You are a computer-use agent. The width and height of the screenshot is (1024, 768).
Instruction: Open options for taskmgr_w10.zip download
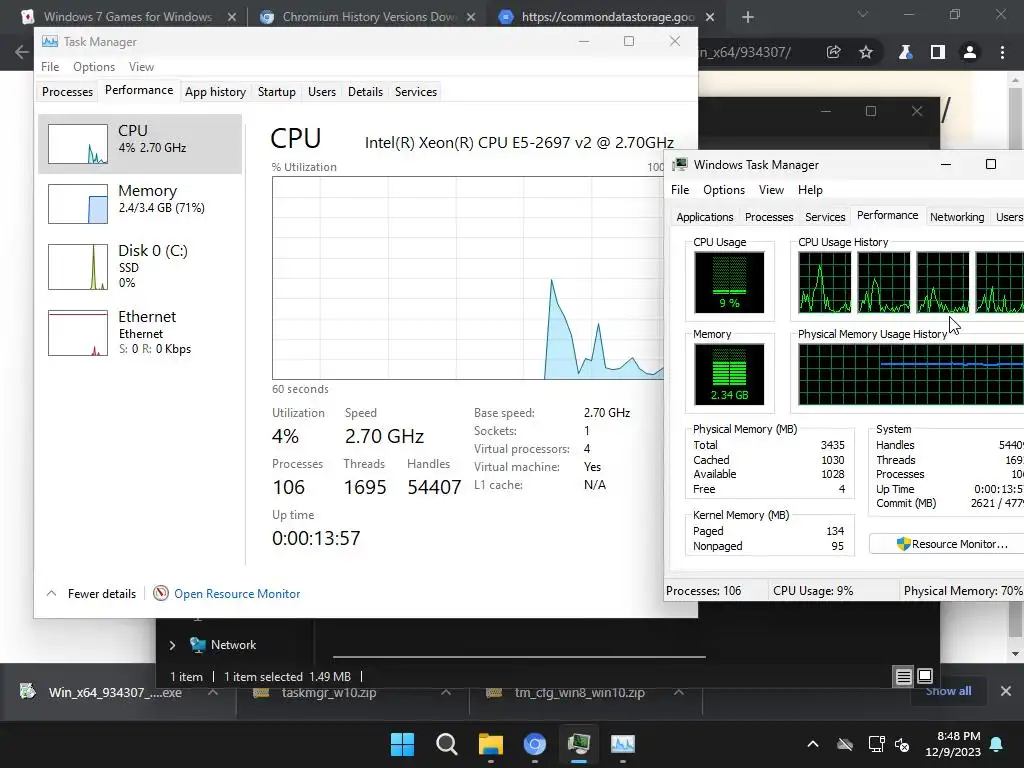pos(446,692)
